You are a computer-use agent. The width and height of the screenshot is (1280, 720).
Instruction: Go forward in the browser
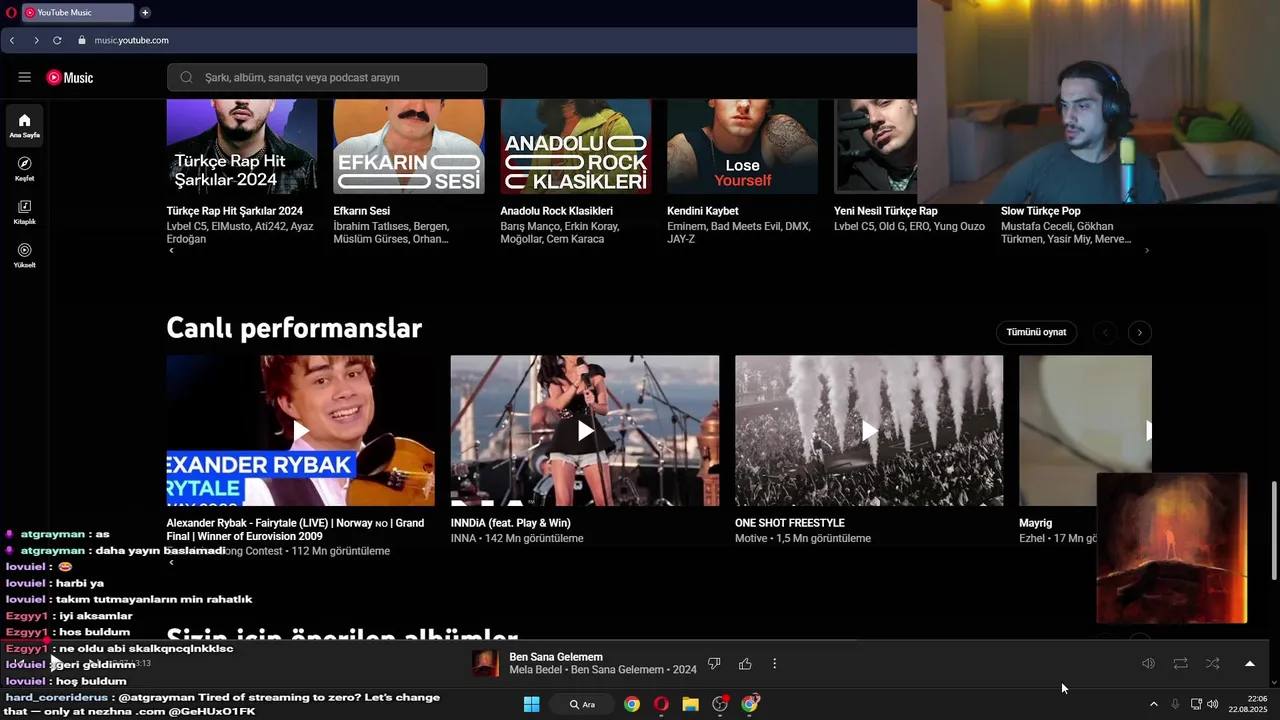coord(36,40)
